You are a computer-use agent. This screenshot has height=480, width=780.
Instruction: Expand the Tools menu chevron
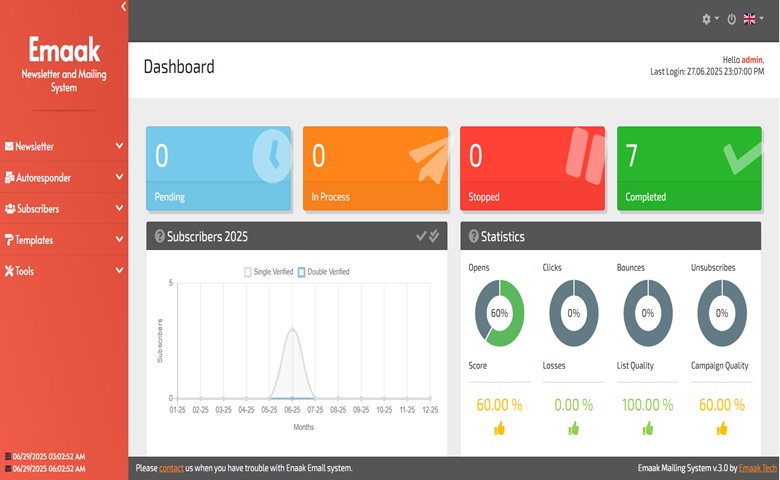coord(119,271)
